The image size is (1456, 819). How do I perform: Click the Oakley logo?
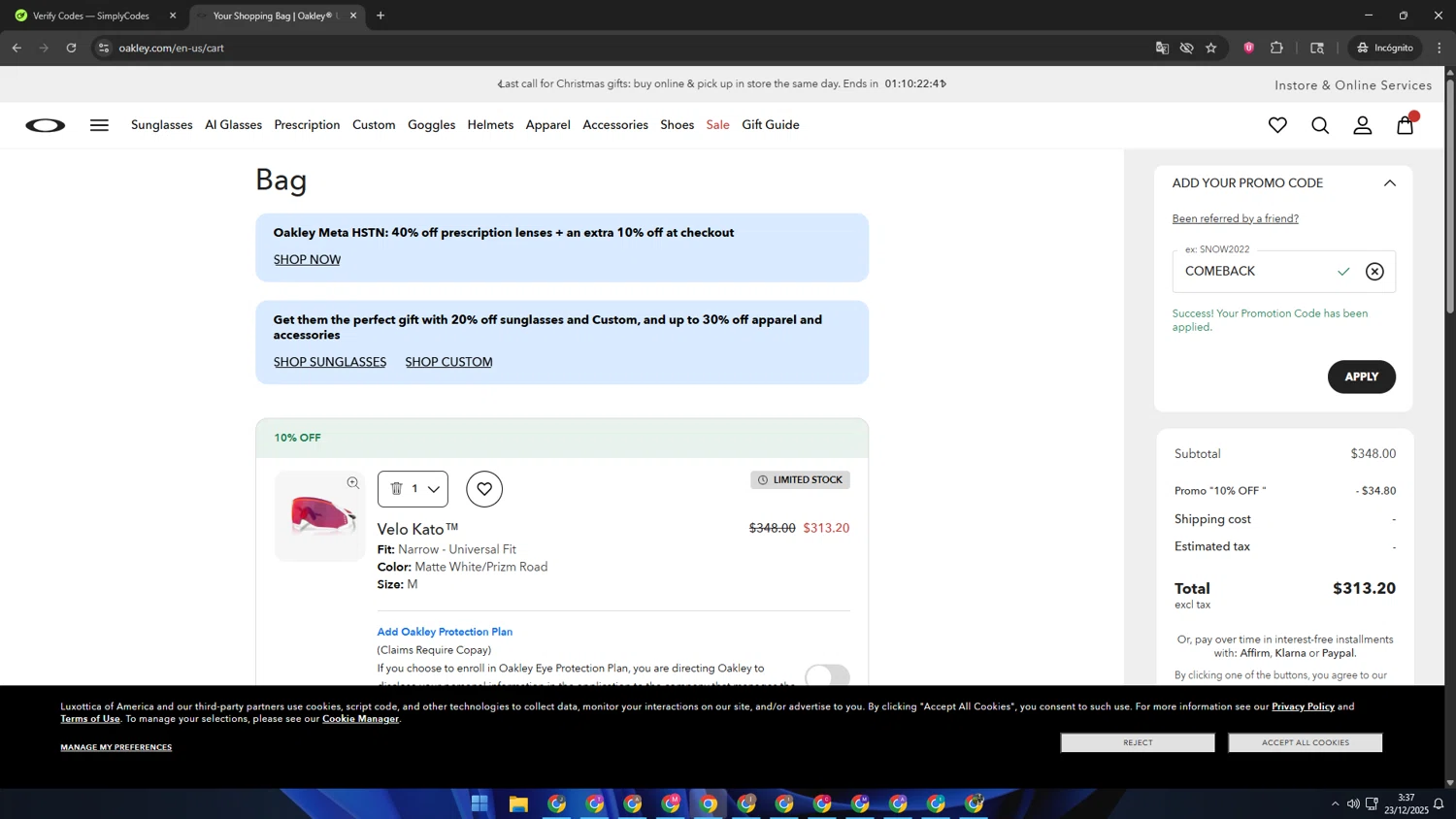click(x=46, y=125)
